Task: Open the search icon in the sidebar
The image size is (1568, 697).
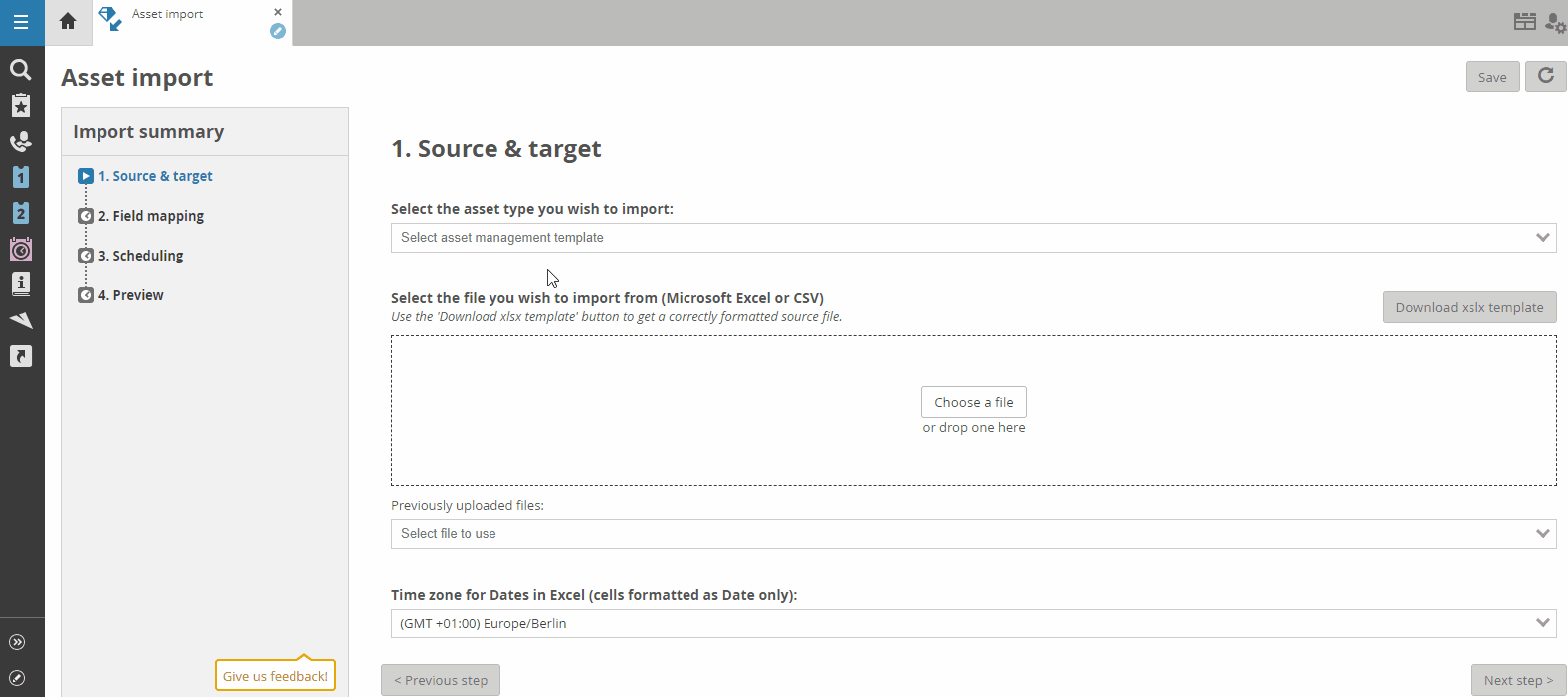Action: tap(20, 69)
